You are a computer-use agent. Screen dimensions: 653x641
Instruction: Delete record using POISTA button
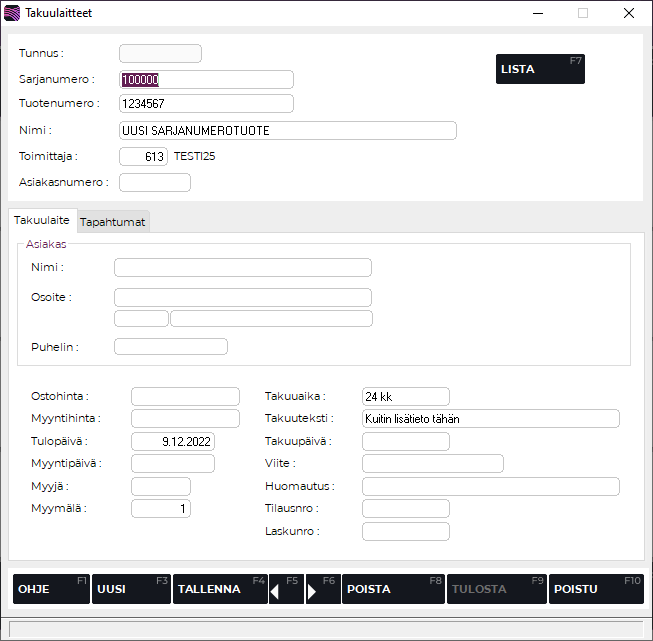(392, 589)
